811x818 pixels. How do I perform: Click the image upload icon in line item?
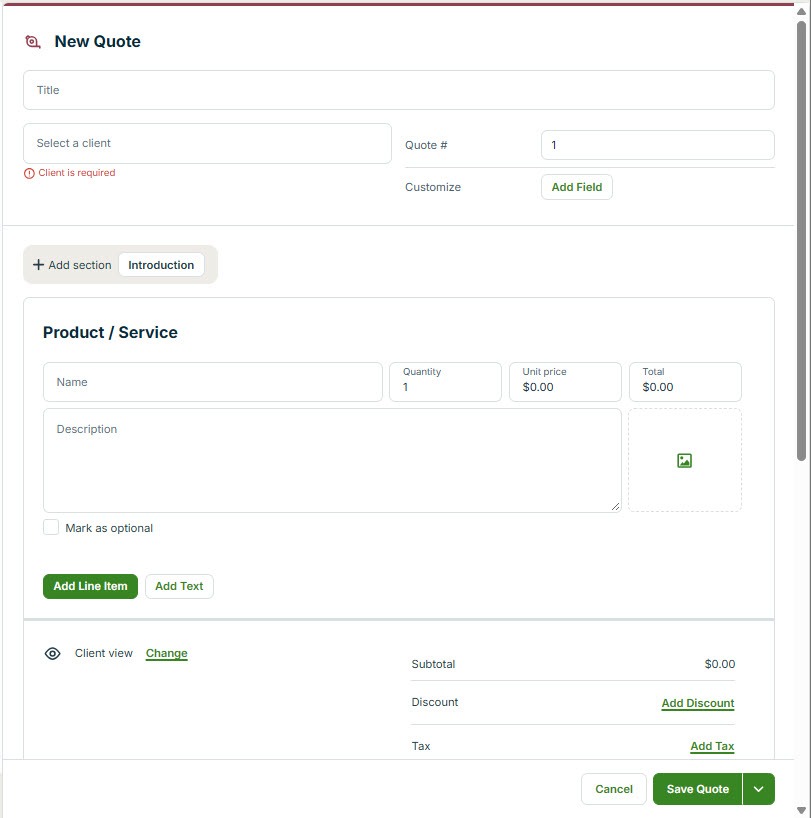click(684, 461)
